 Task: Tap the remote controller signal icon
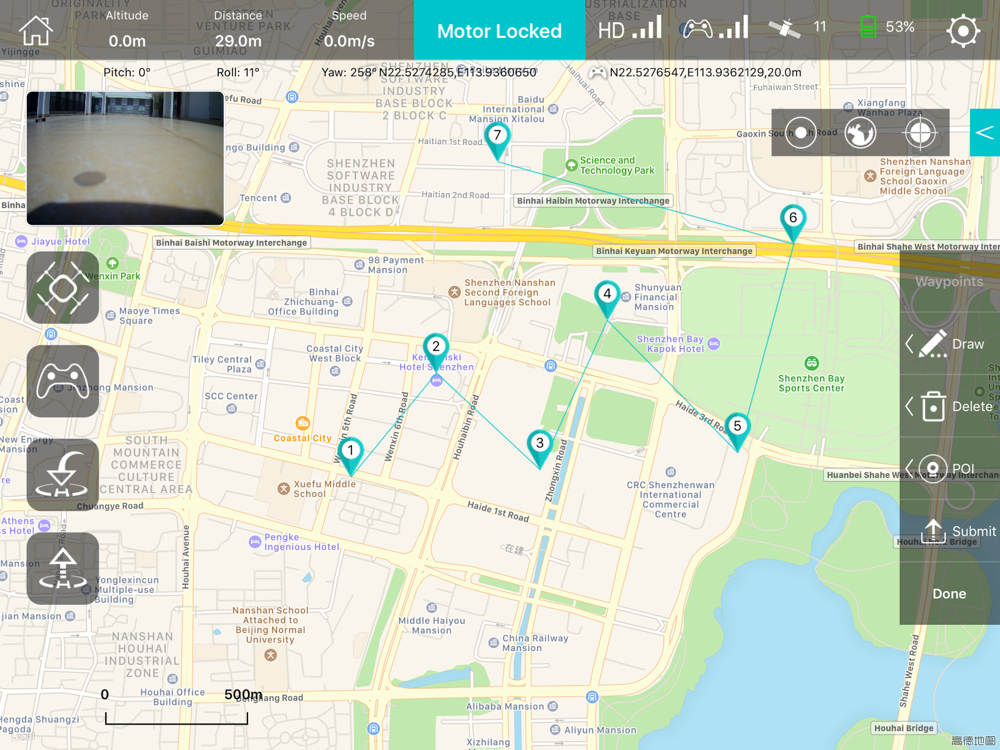(x=714, y=27)
